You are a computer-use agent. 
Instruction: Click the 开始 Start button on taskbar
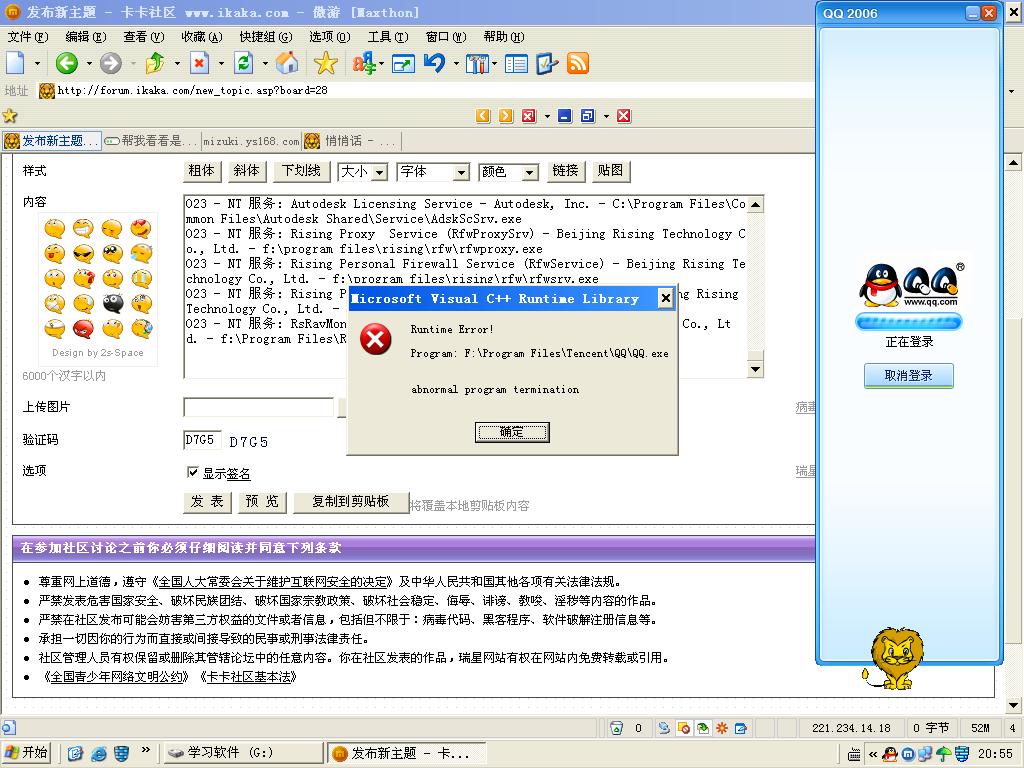click(x=26, y=753)
